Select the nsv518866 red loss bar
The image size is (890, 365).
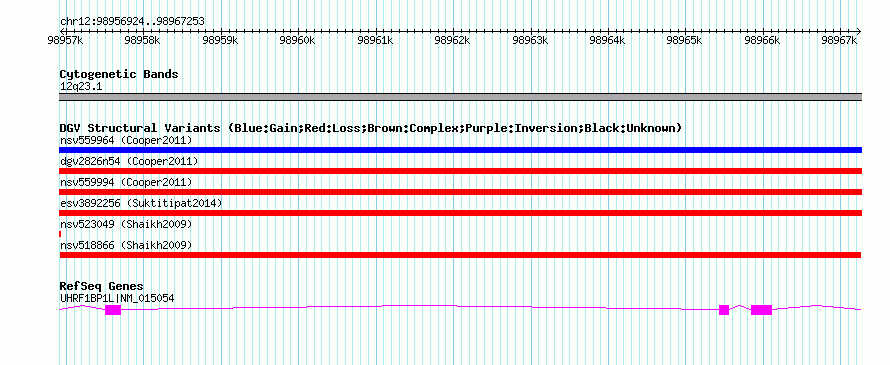[x=460, y=255]
